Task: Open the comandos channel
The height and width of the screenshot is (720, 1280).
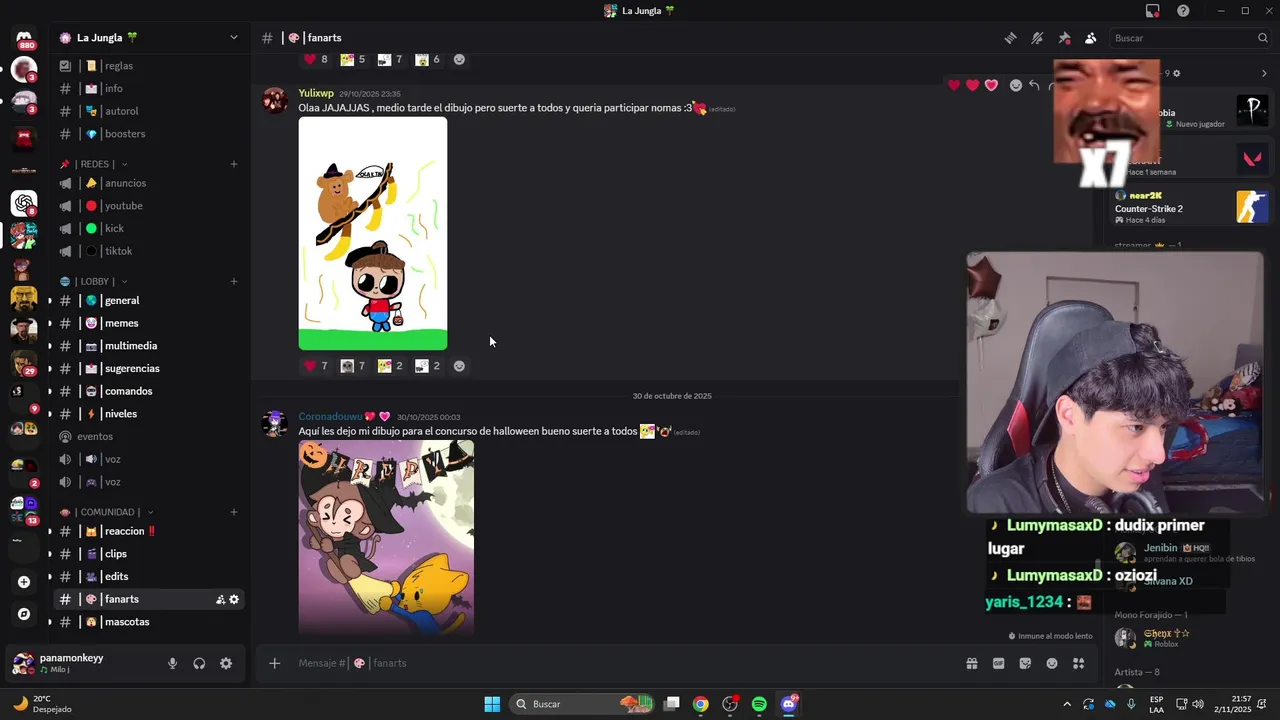Action: [x=149, y=391]
